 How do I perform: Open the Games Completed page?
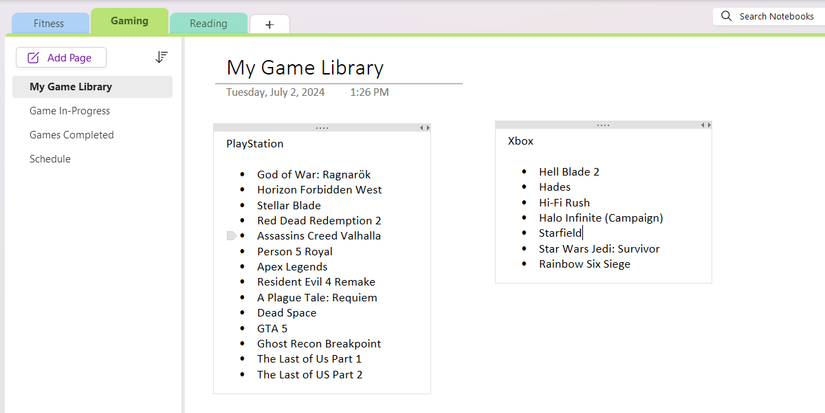tap(72, 135)
